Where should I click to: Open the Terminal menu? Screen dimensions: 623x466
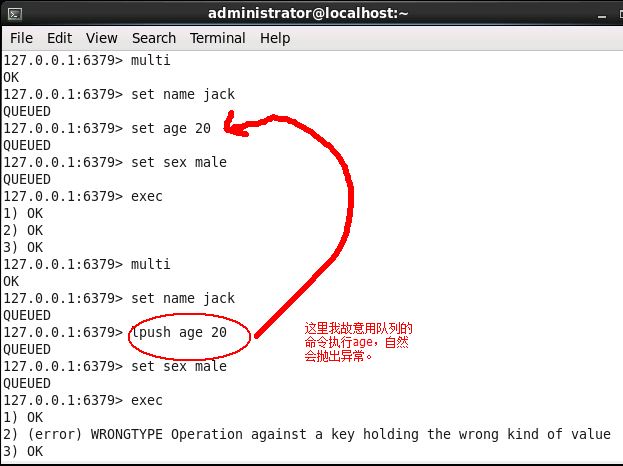pyautogui.click(x=217, y=38)
